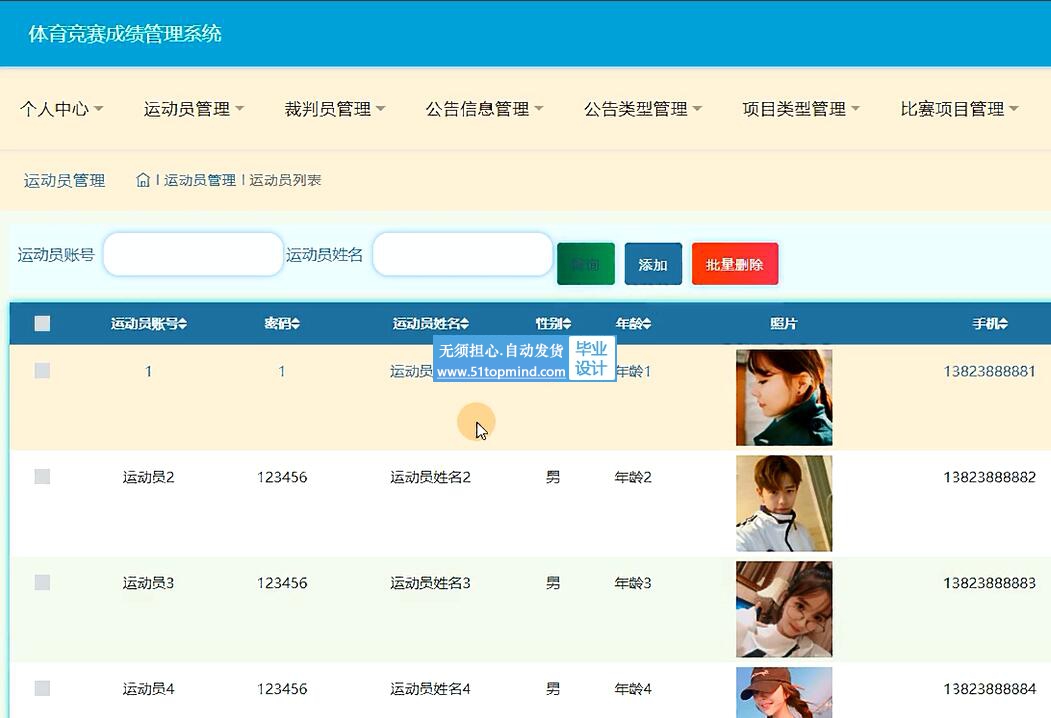This screenshot has height=718, width=1051.
Task: Sort by 运动员账号 column arrows
Action: coord(183,324)
